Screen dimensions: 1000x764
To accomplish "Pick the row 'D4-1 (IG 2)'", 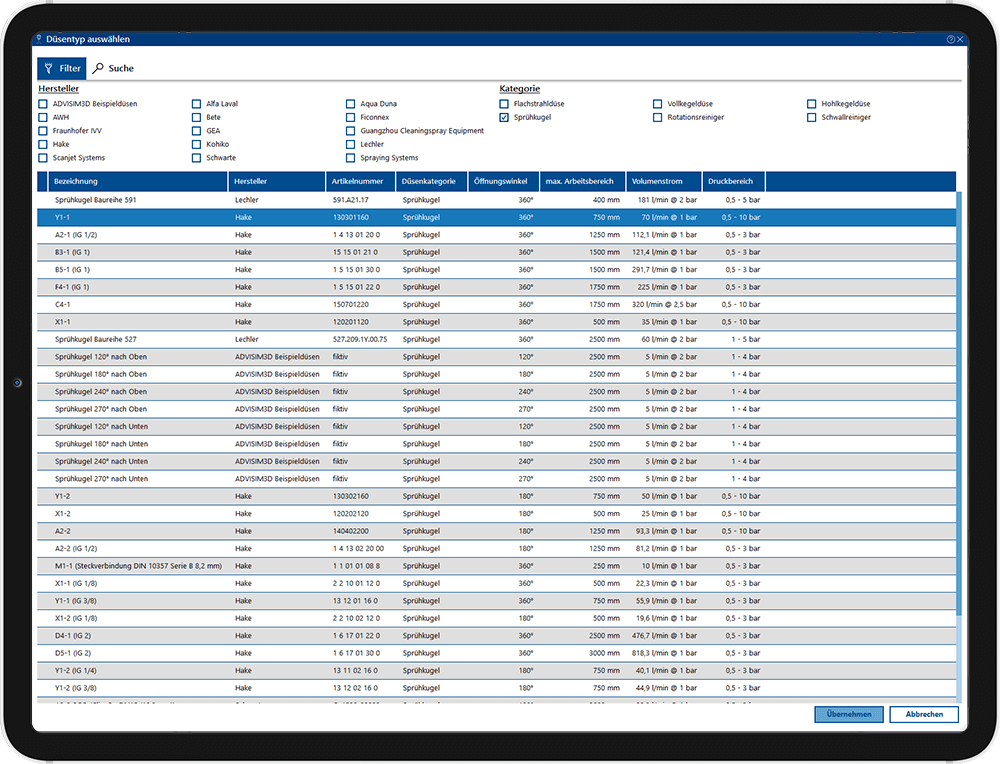I will click(x=497, y=636).
